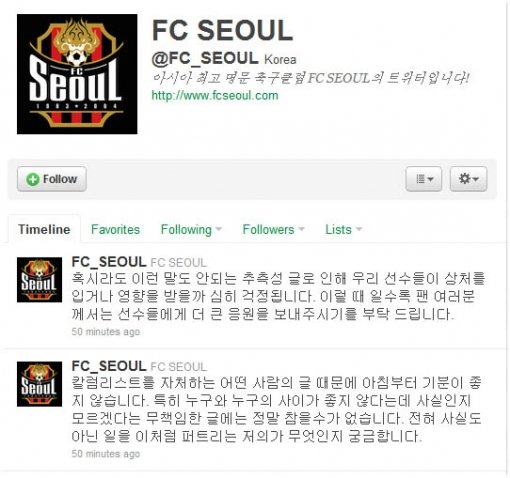The width and height of the screenshot is (510, 478).
Task: Select the Timeline tab
Action: [x=44, y=229]
